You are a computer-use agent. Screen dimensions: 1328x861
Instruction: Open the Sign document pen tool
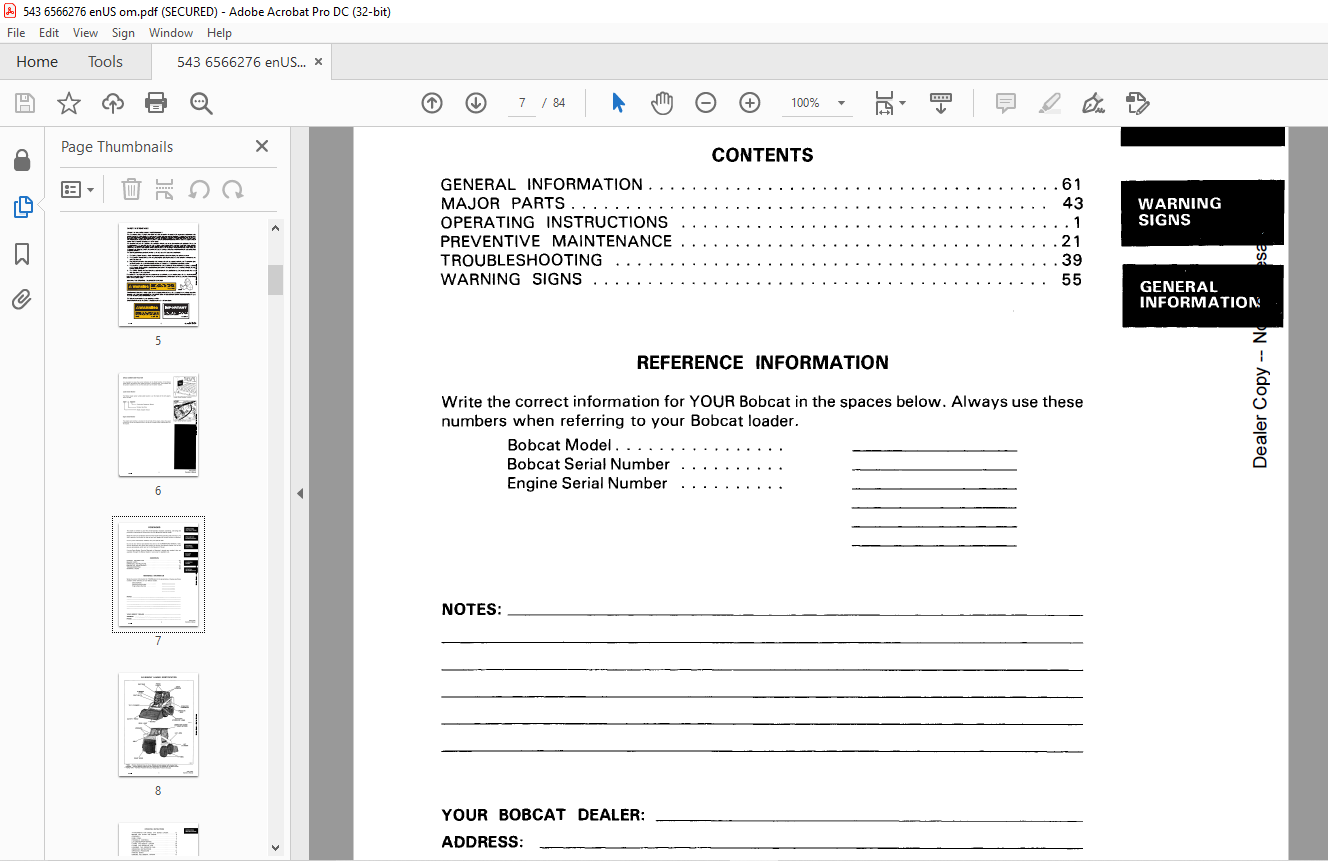(1094, 103)
